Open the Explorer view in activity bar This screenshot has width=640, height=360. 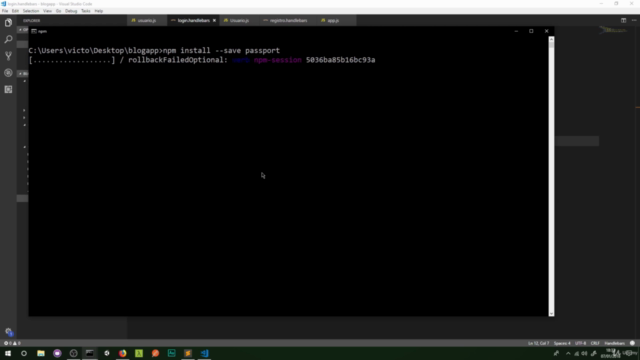(x=8, y=22)
